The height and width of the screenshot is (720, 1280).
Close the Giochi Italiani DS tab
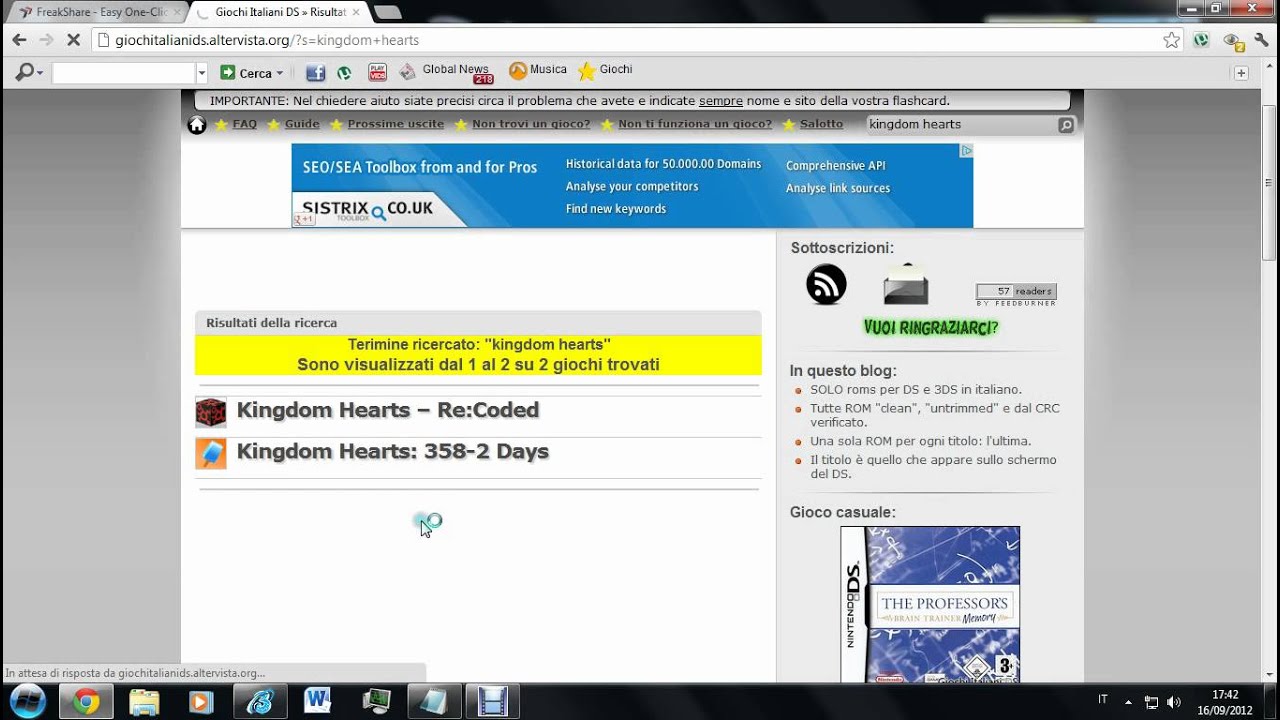tap(355, 12)
